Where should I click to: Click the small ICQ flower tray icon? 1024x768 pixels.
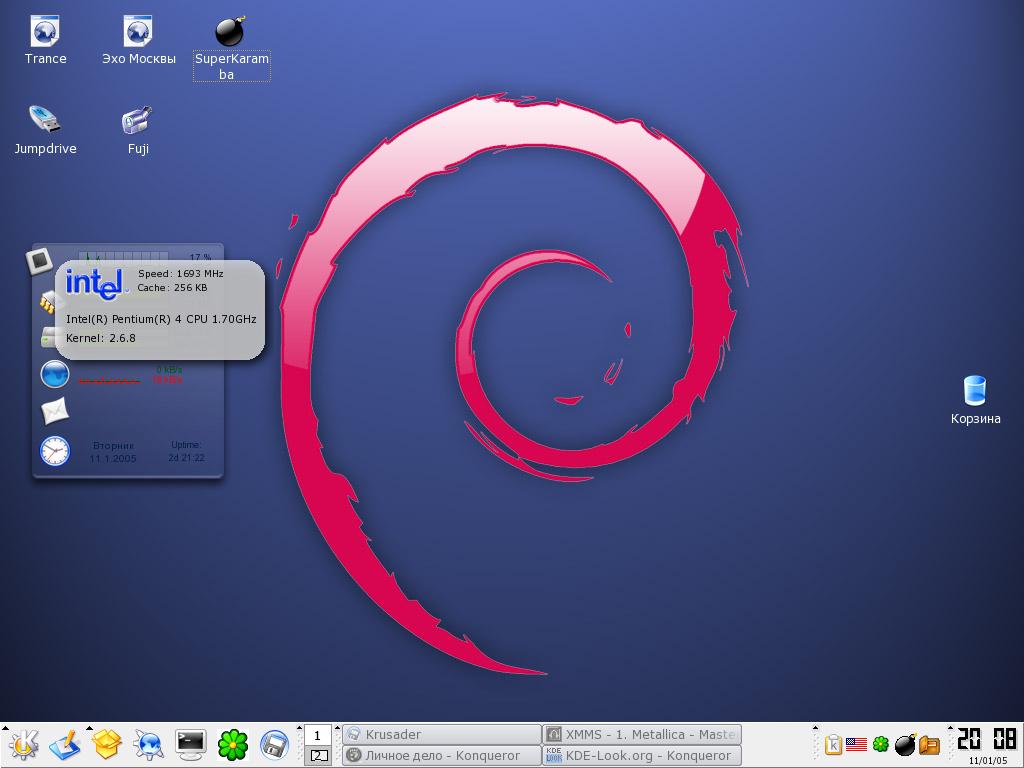pyautogui.click(x=880, y=744)
